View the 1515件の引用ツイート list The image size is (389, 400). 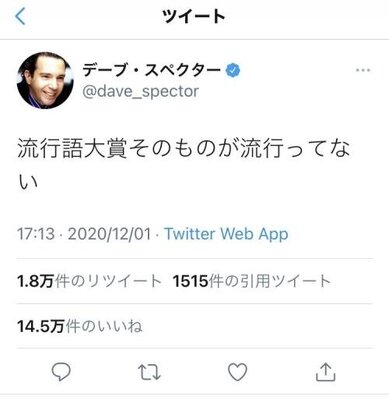click(x=252, y=281)
